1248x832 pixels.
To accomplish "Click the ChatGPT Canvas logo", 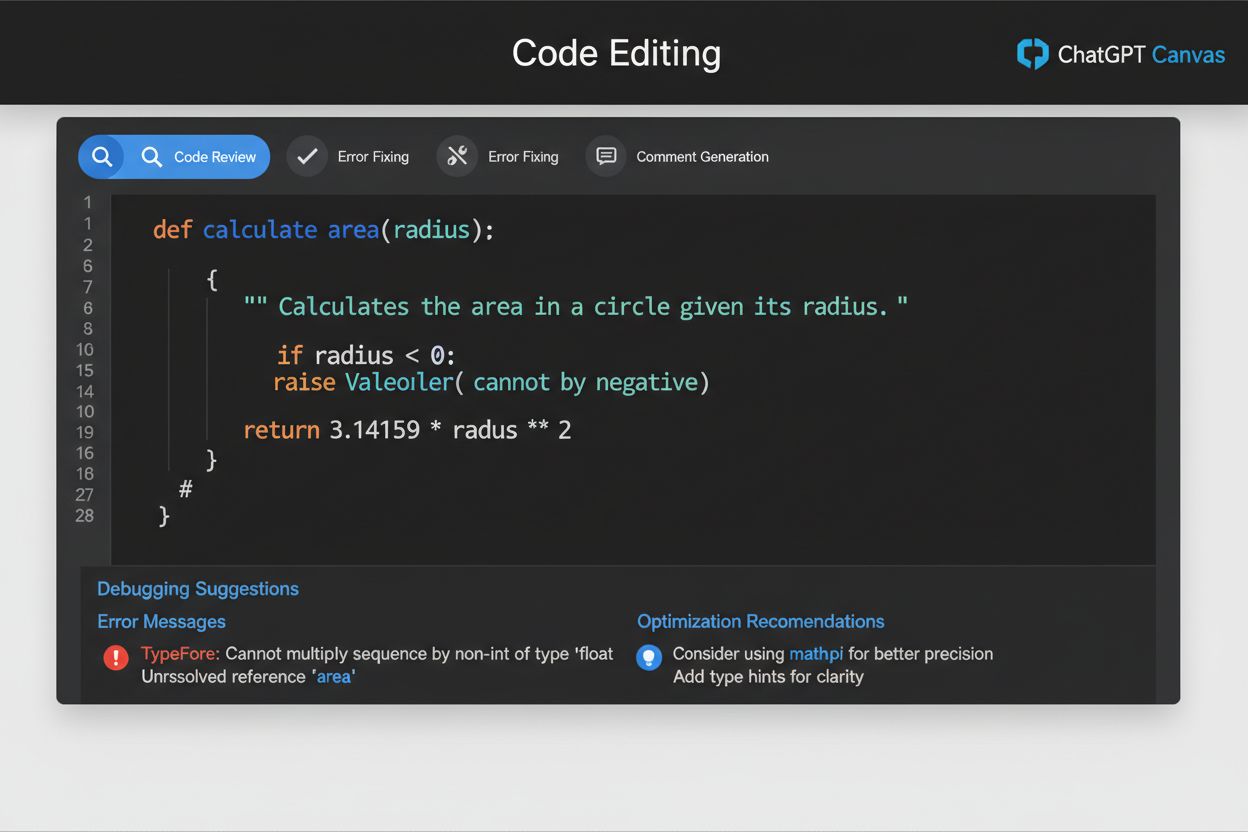I will [x=1118, y=54].
